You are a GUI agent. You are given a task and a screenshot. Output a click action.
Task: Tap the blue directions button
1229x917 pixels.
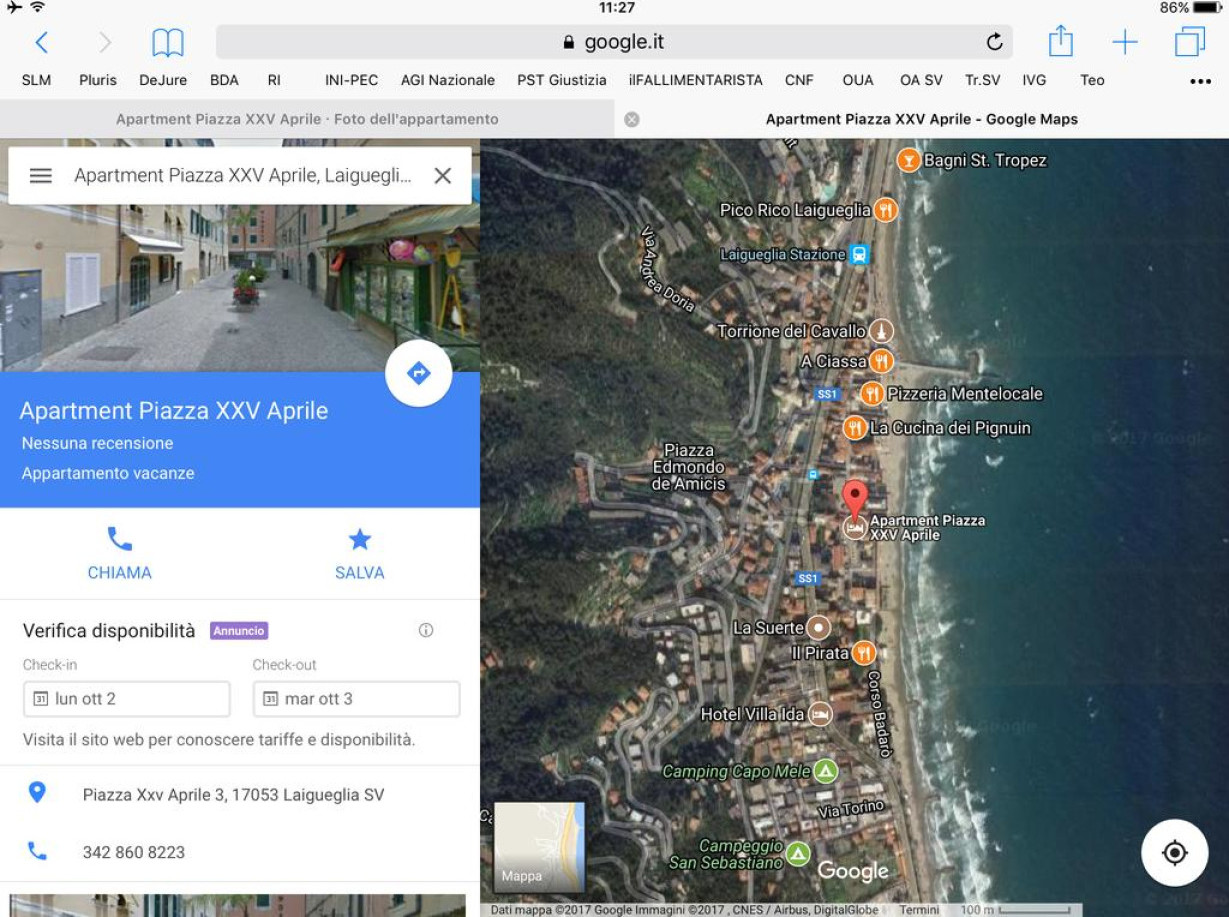coord(418,373)
